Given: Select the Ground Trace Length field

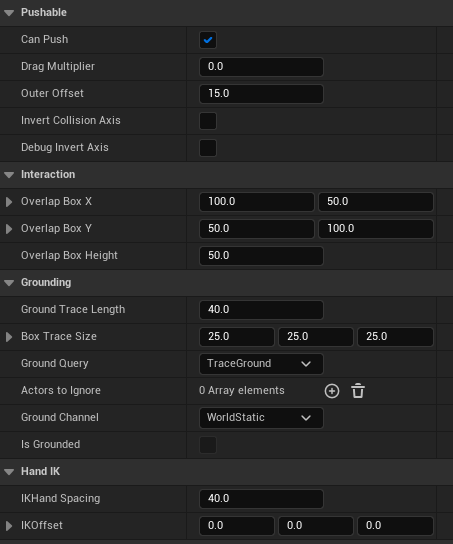Looking at the screenshot, I should (262, 310).
